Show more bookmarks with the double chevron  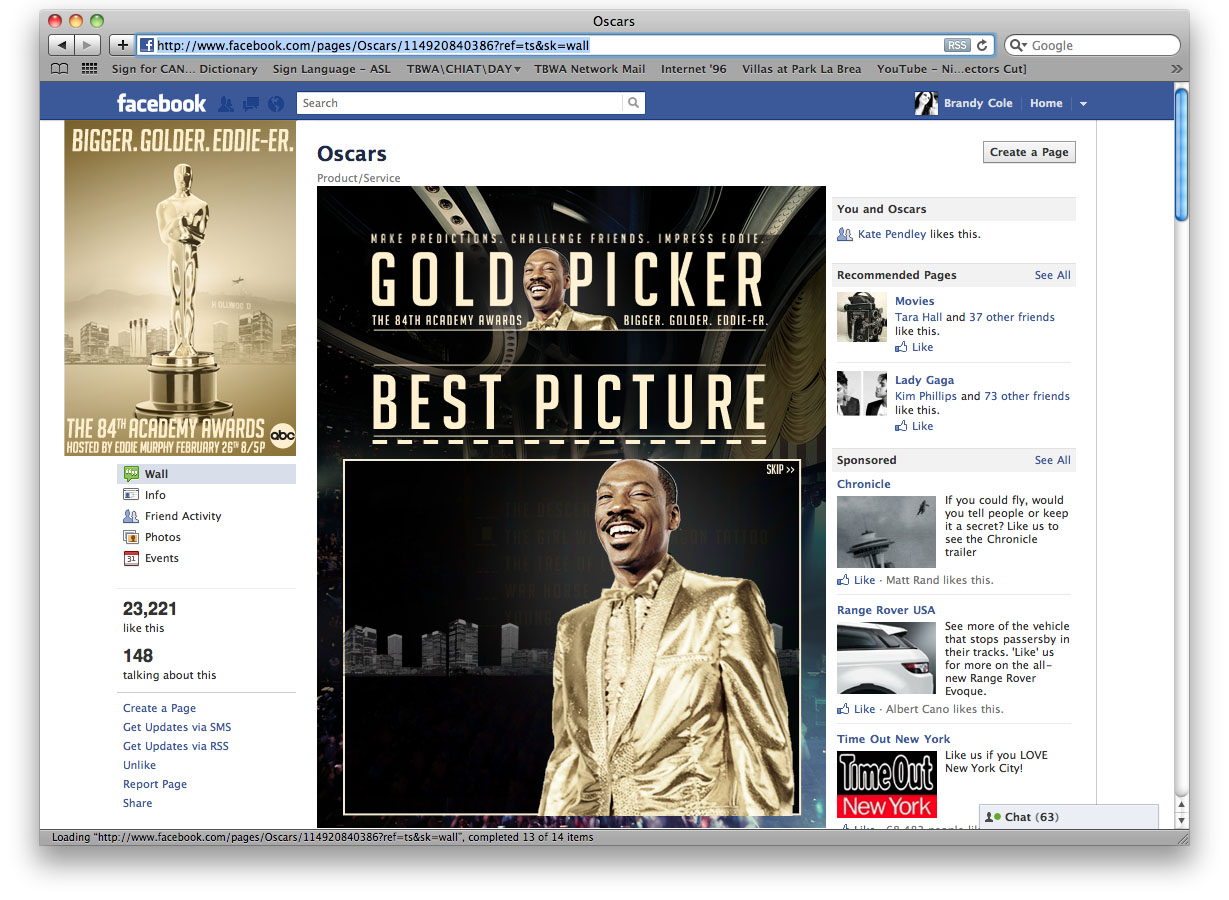click(1176, 69)
